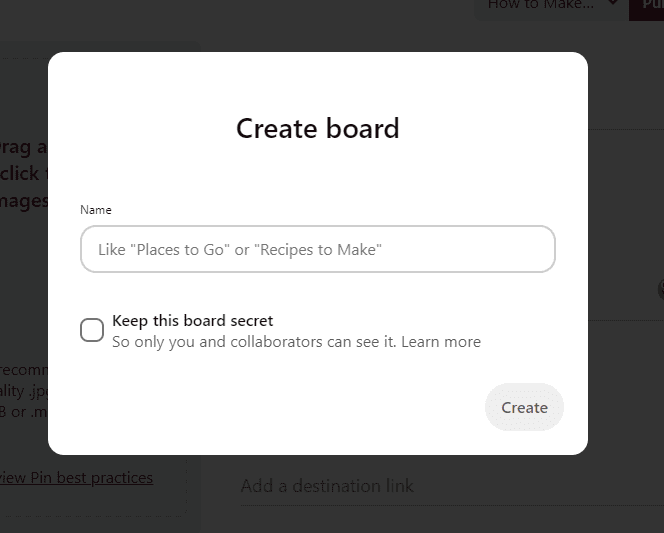Click the "Keep this board secret" label text
664x533 pixels.
tap(193, 321)
